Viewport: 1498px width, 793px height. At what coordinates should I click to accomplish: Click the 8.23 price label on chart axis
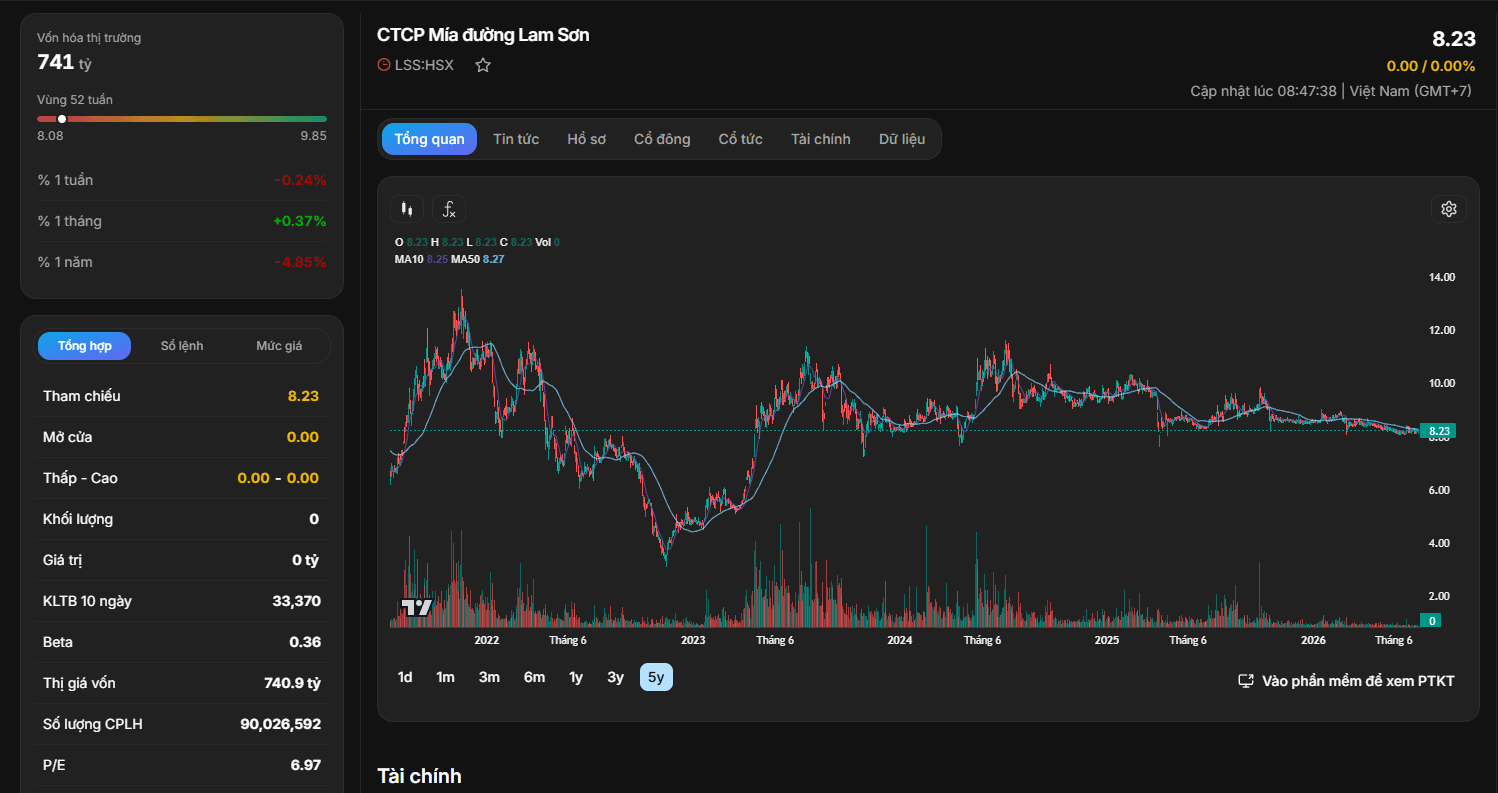[1438, 431]
